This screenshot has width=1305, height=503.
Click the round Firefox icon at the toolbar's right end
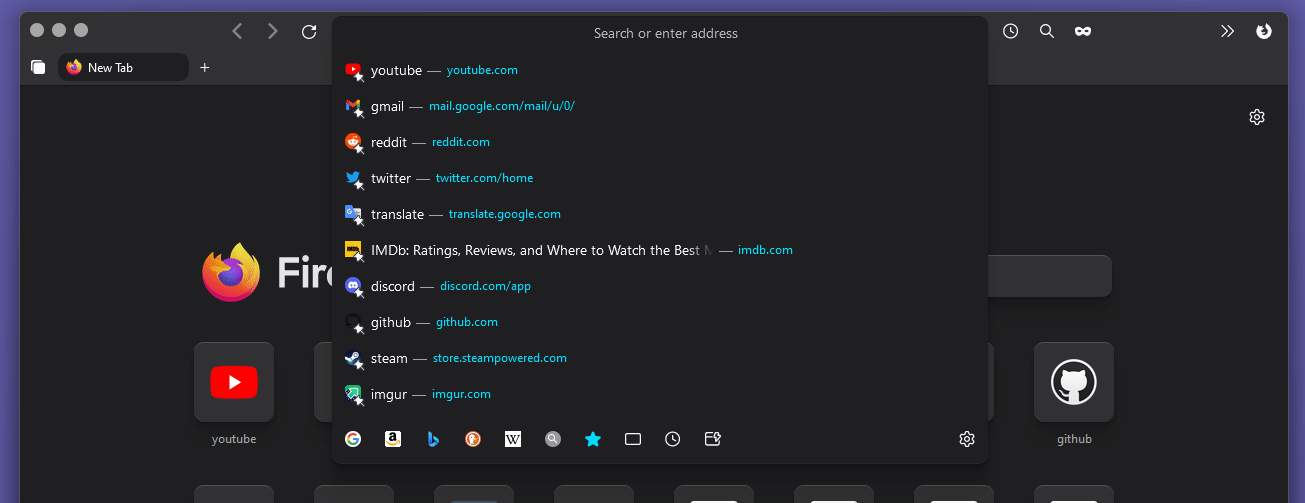pos(1264,31)
